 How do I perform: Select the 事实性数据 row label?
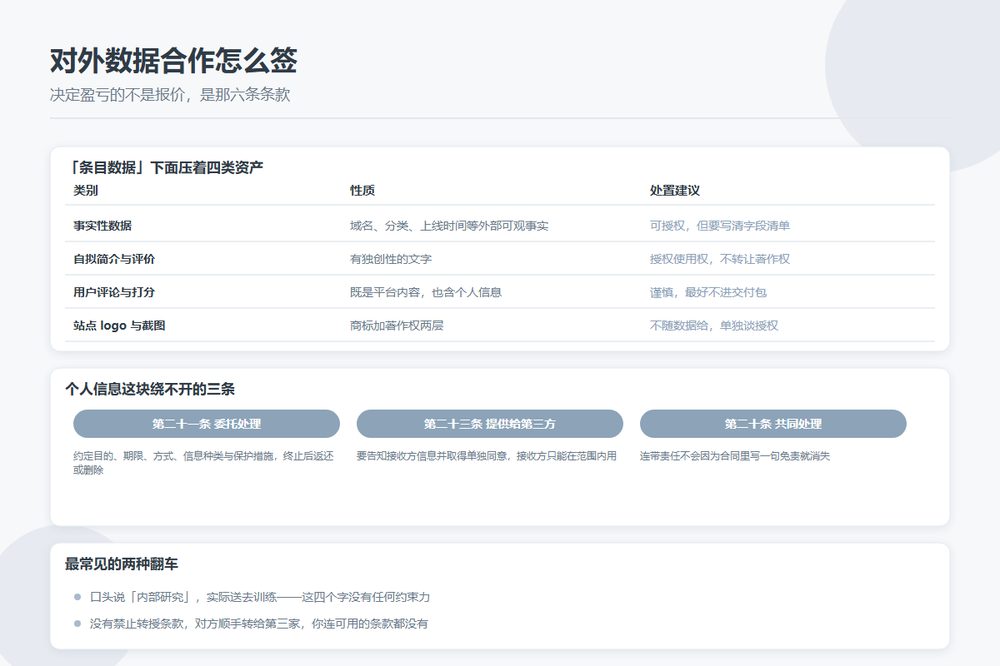(x=102, y=225)
